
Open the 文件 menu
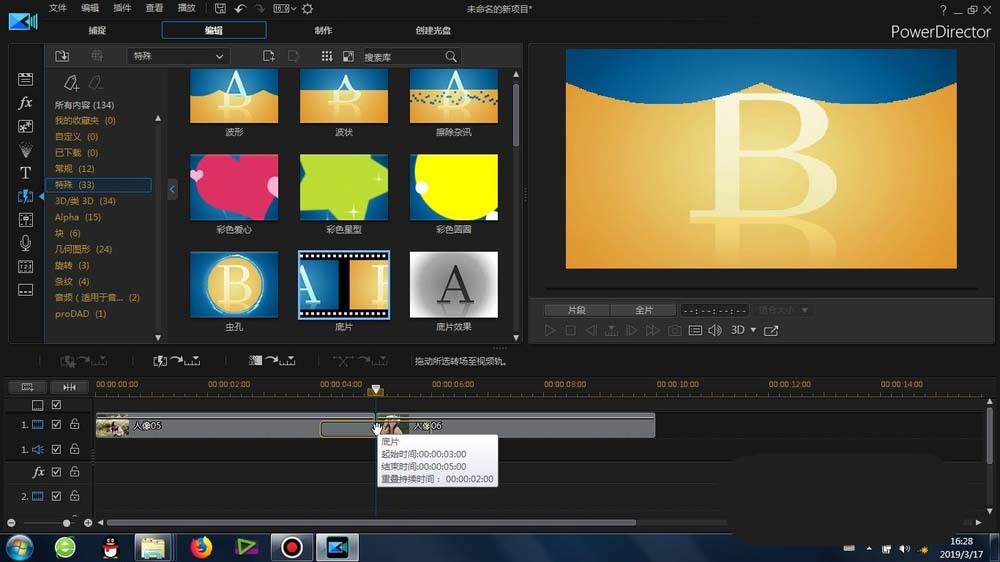coord(58,8)
